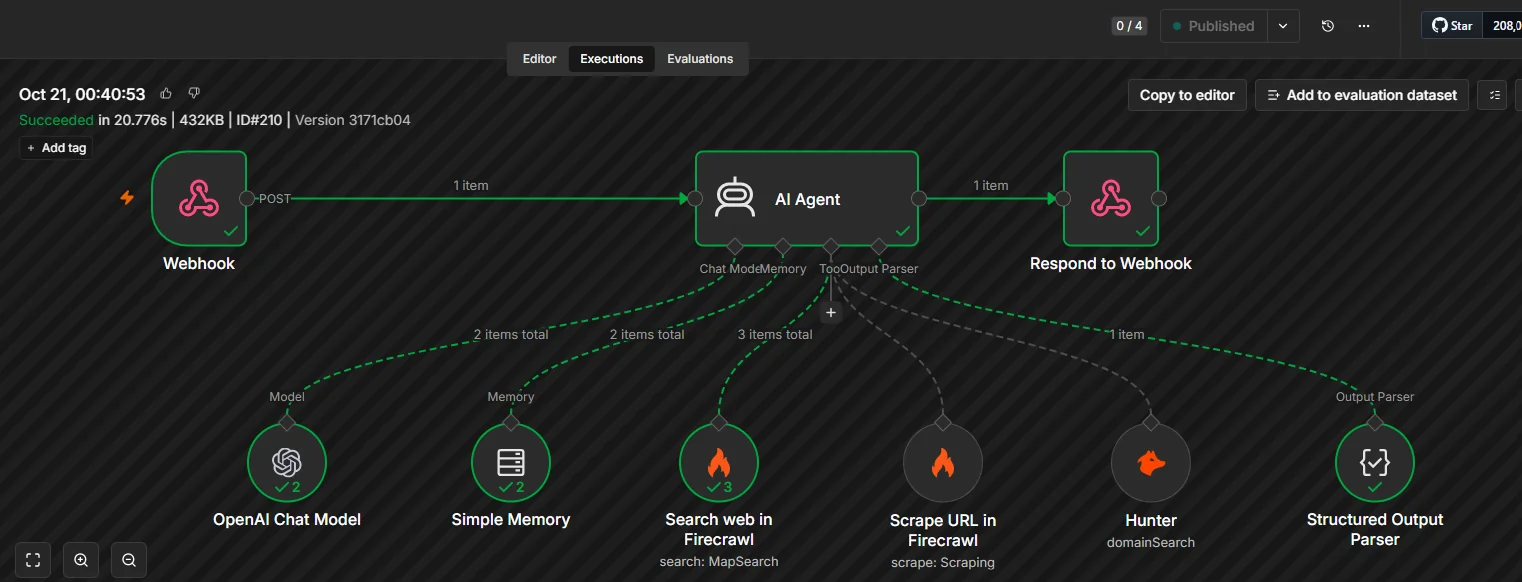The image size is (1522, 582).
Task: Click the AI Agent Output Parser connector diamond
Action: click(878, 246)
